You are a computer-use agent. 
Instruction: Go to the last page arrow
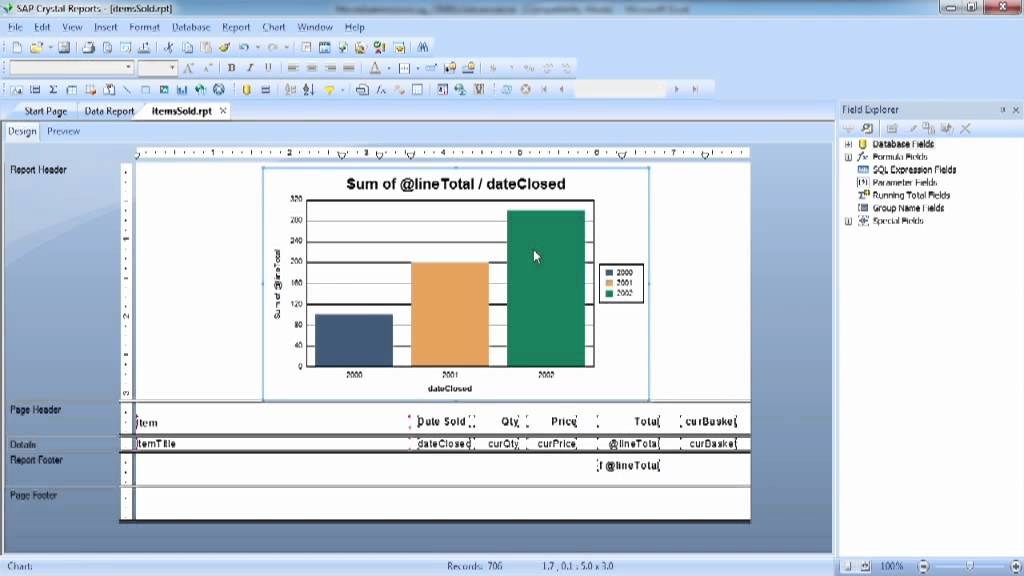click(695, 89)
